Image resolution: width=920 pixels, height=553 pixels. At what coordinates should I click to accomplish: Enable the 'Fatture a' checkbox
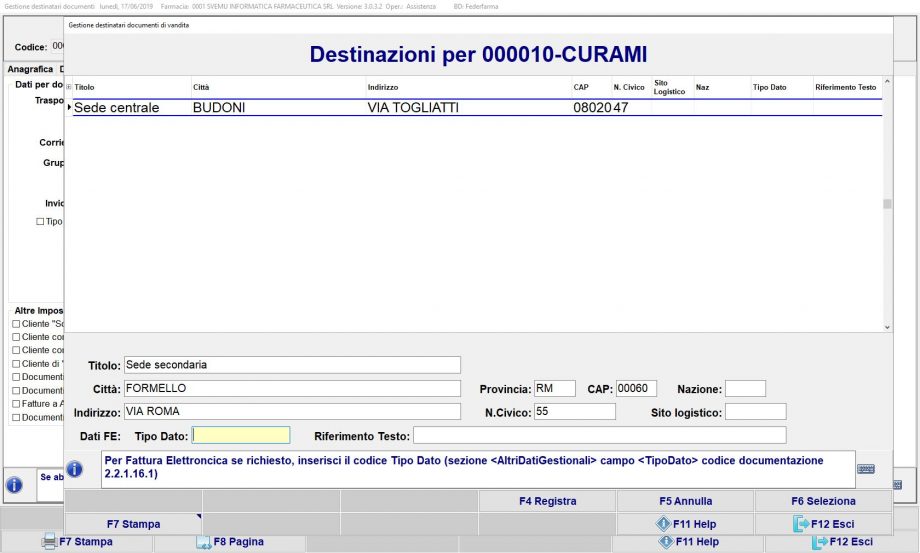tap(15, 403)
